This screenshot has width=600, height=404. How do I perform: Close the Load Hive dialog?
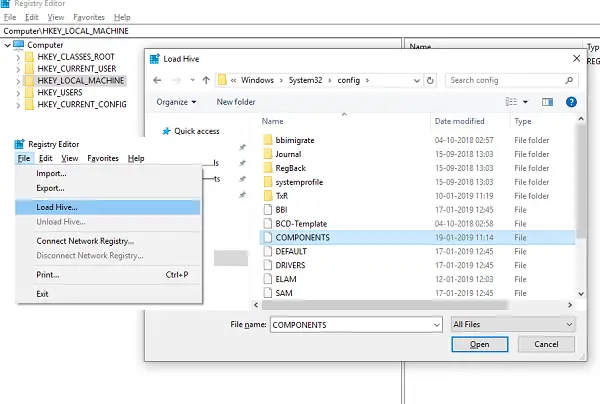(576, 59)
